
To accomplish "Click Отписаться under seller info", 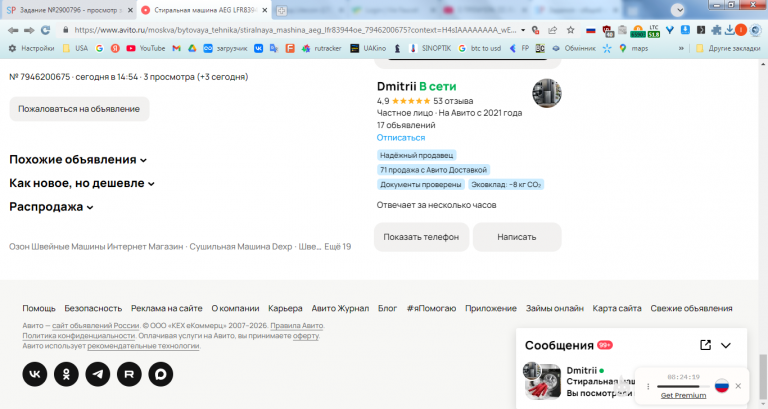I will [x=401, y=138].
